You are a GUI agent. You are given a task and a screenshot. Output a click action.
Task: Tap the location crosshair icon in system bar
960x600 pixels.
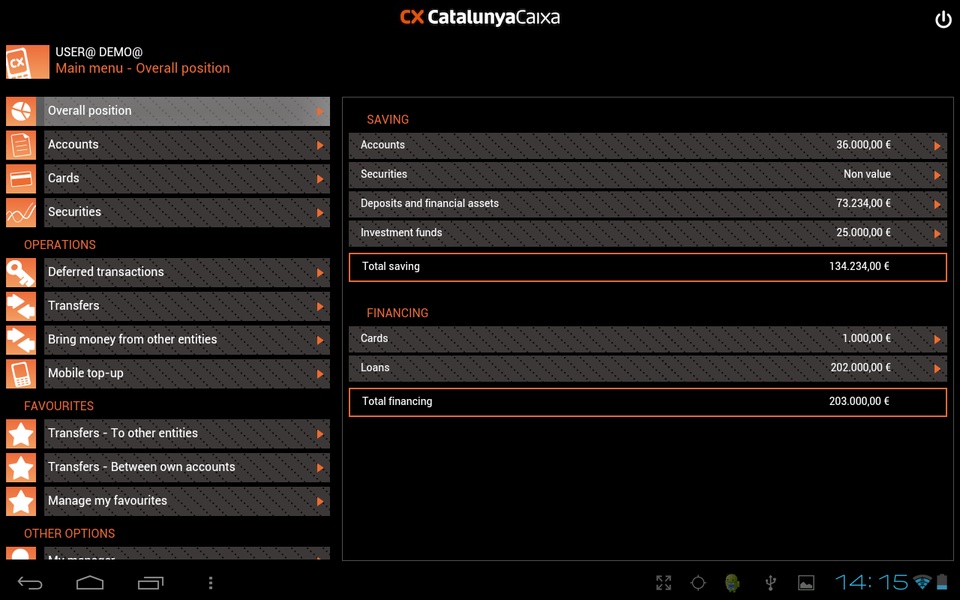698,583
